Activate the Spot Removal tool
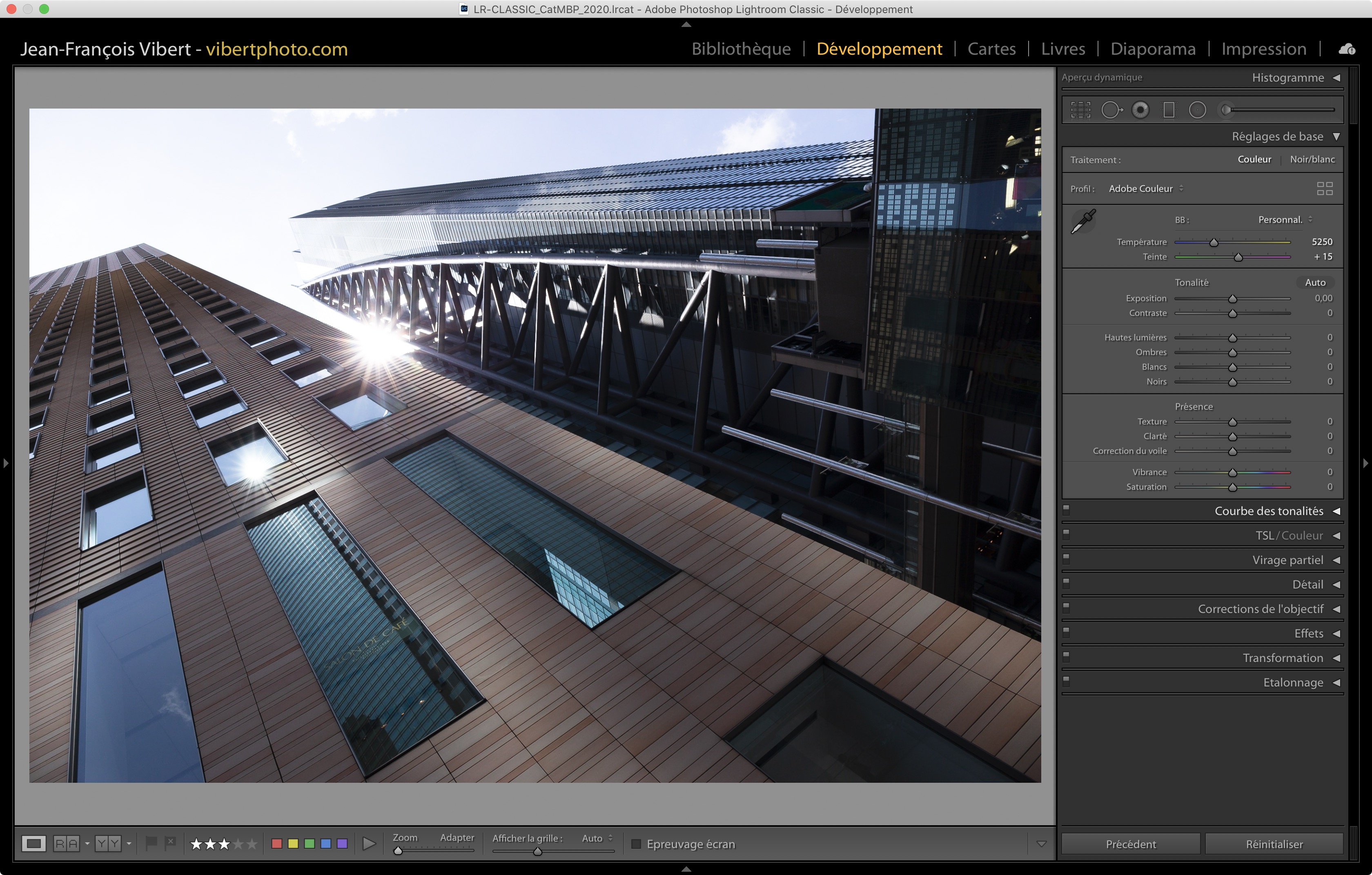Viewport: 1372px width, 875px height. click(1111, 110)
